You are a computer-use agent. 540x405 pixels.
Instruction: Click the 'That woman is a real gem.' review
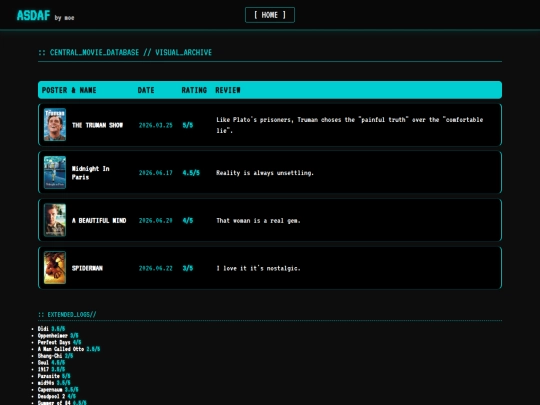point(258,220)
